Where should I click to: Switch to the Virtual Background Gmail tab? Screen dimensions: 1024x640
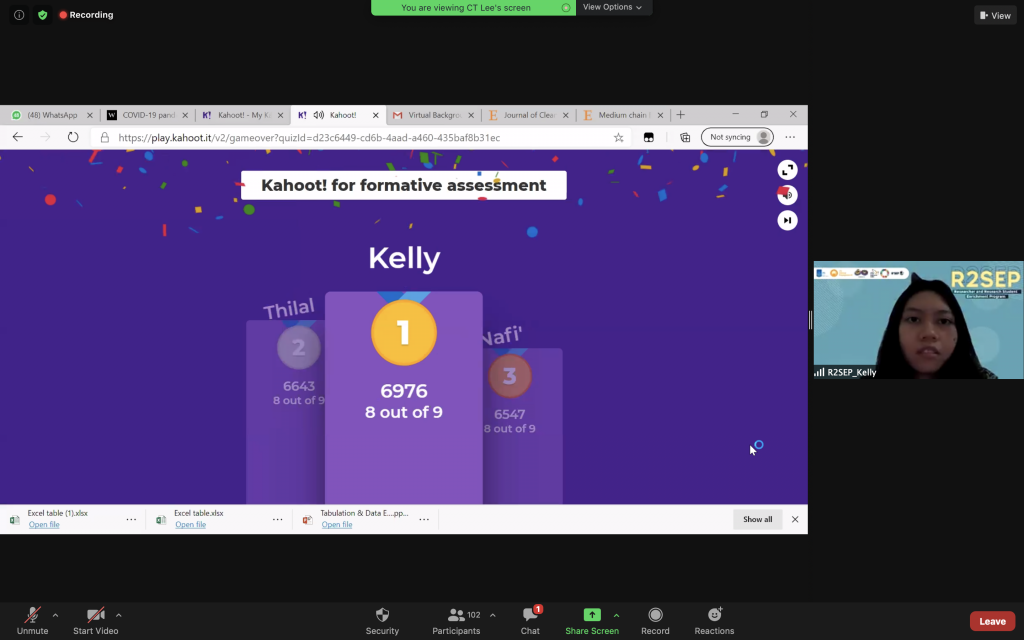coord(433,115)
